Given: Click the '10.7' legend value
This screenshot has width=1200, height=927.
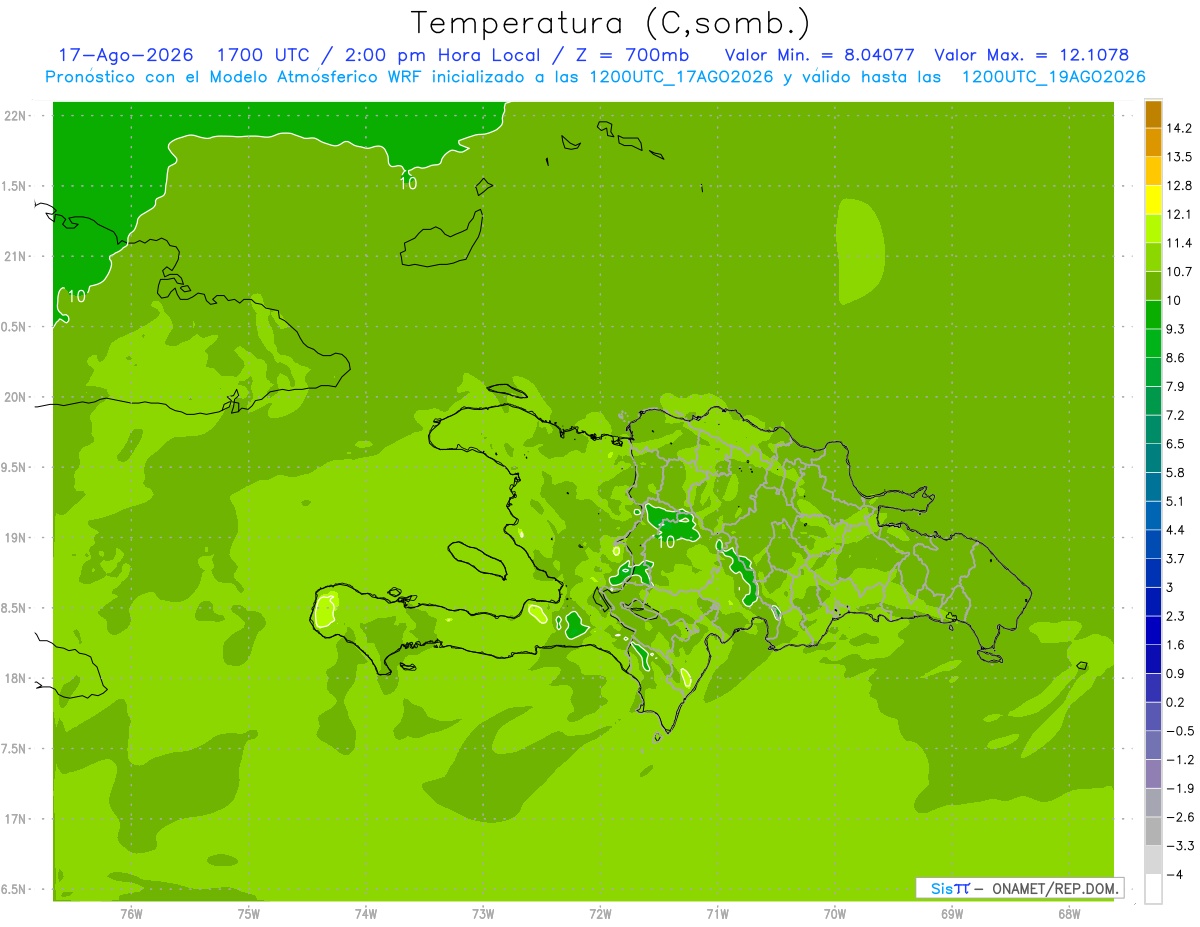Looking at the screenshot, I should [1179, 272].
